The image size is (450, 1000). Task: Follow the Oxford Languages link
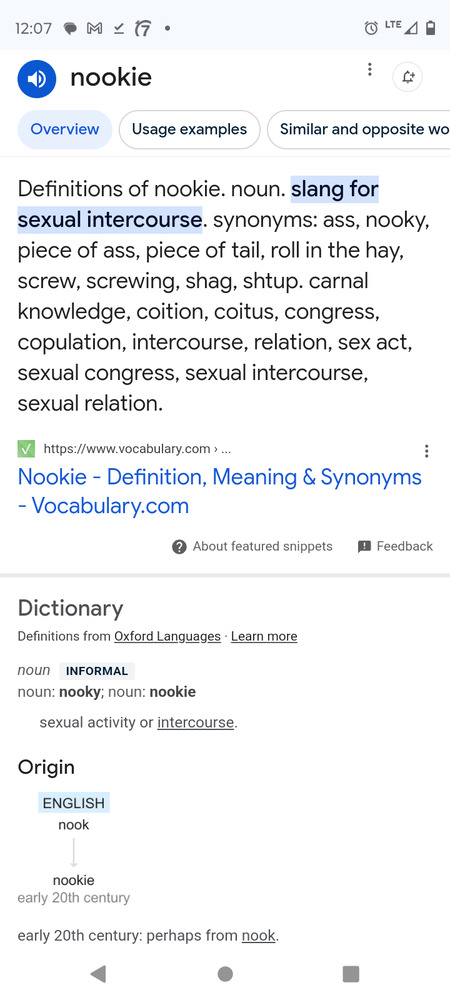(x=167, y=636)
